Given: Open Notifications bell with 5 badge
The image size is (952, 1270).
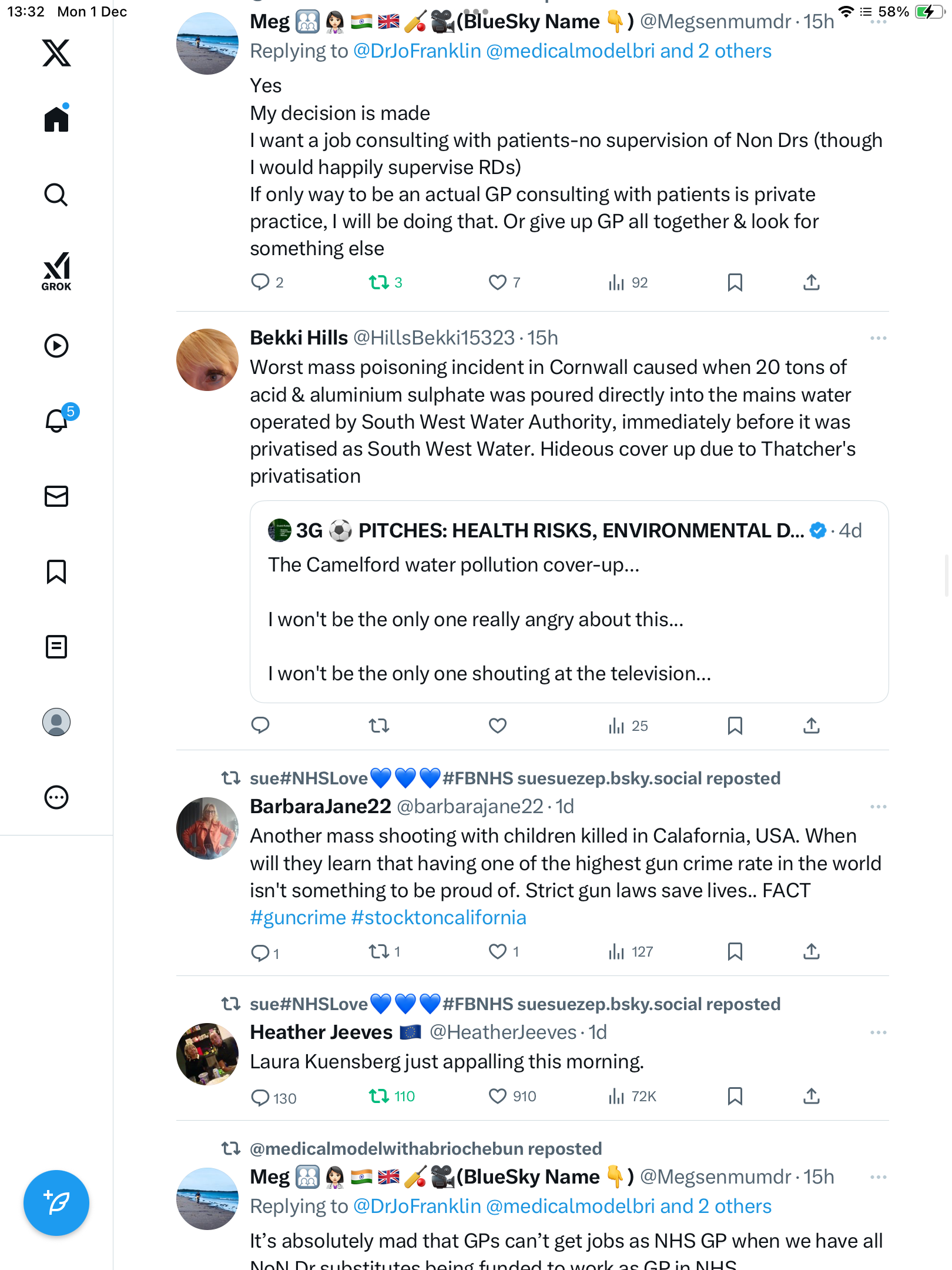Looking at the screenshot, I should [x=57, y=420].
